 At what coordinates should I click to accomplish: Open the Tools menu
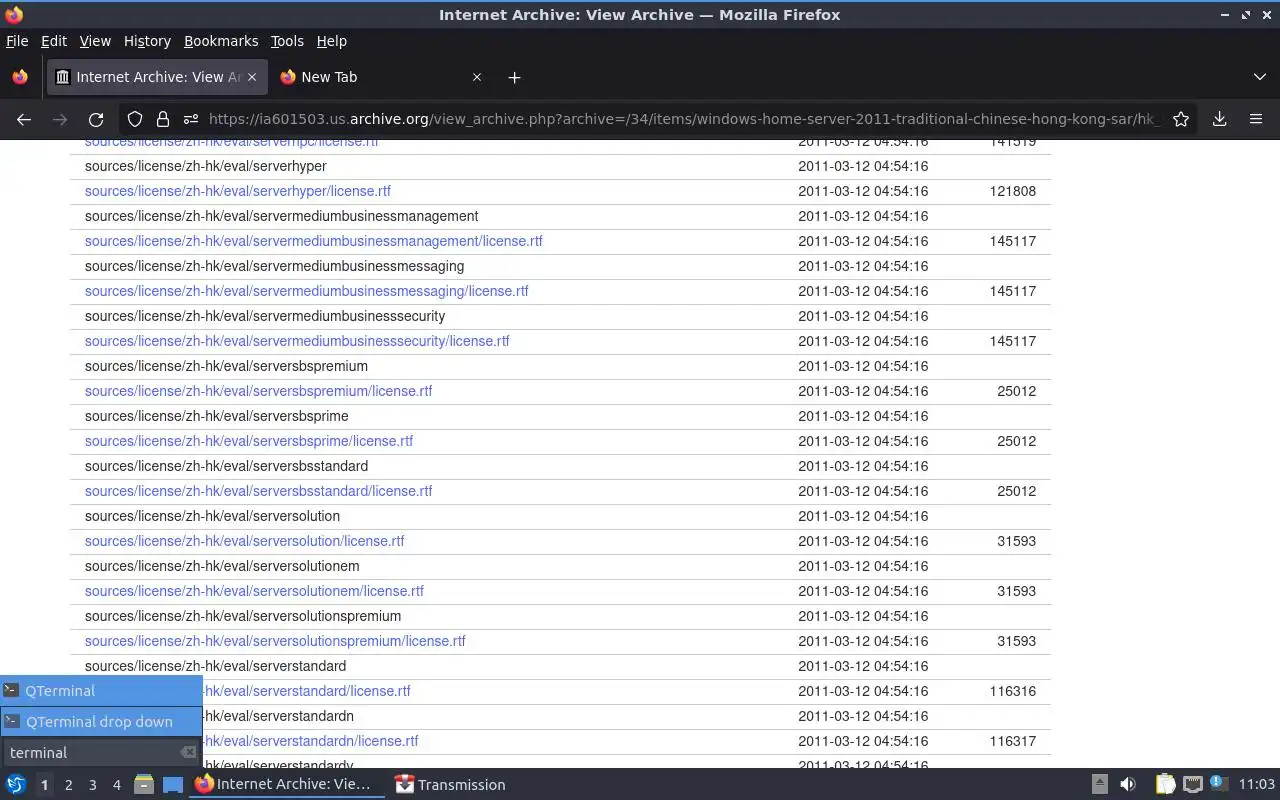coord(287,41)
